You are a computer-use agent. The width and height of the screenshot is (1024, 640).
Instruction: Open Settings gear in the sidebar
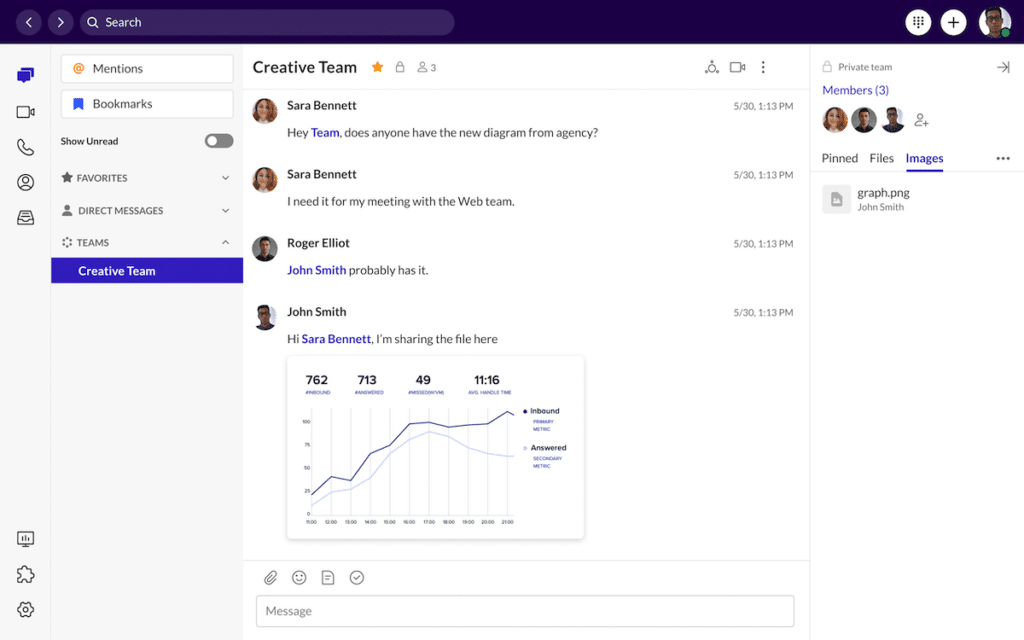[26, 609]
